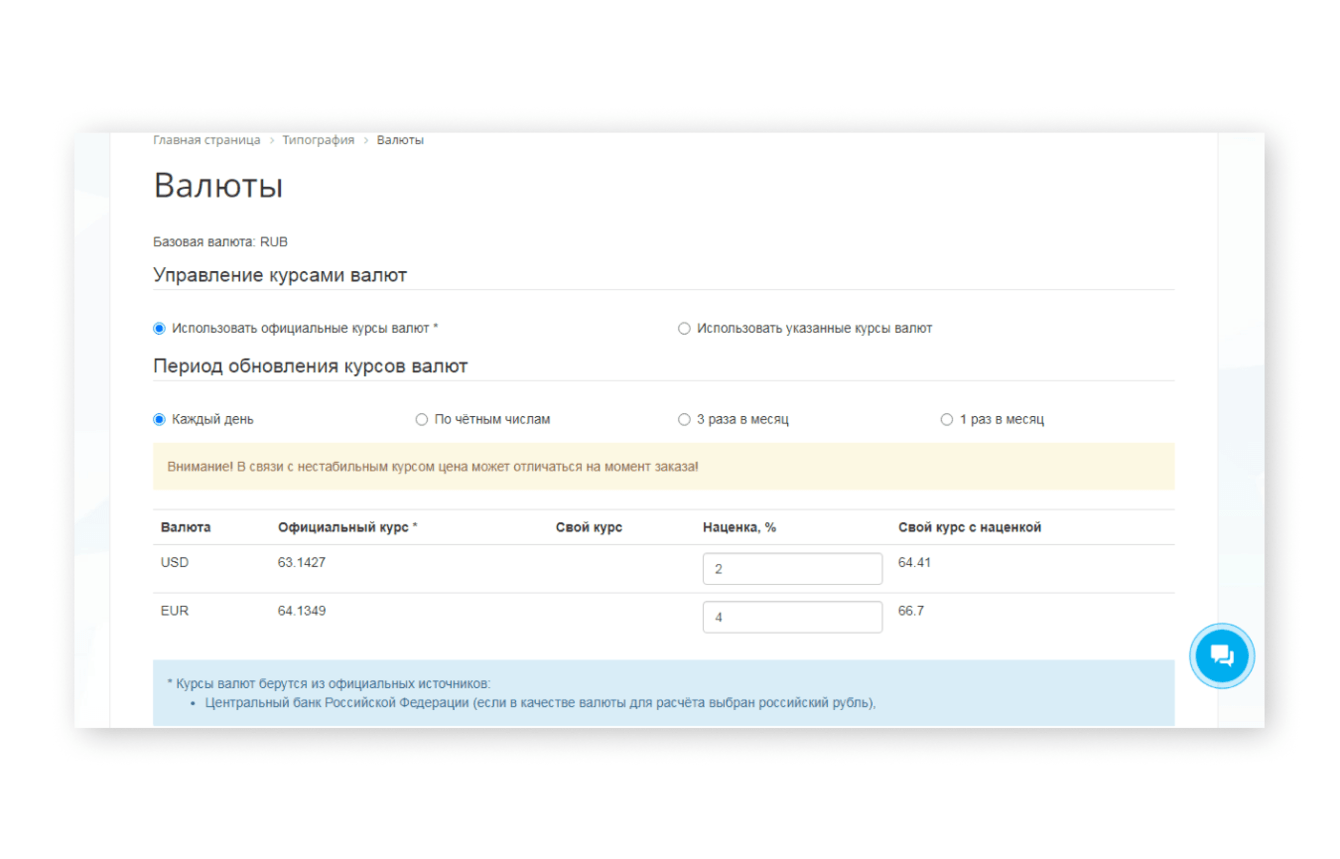Viewport: 1340px width, 859px height.
Task: Click the EUR official rate 64.1349
Action: click(x=302, y=611)
